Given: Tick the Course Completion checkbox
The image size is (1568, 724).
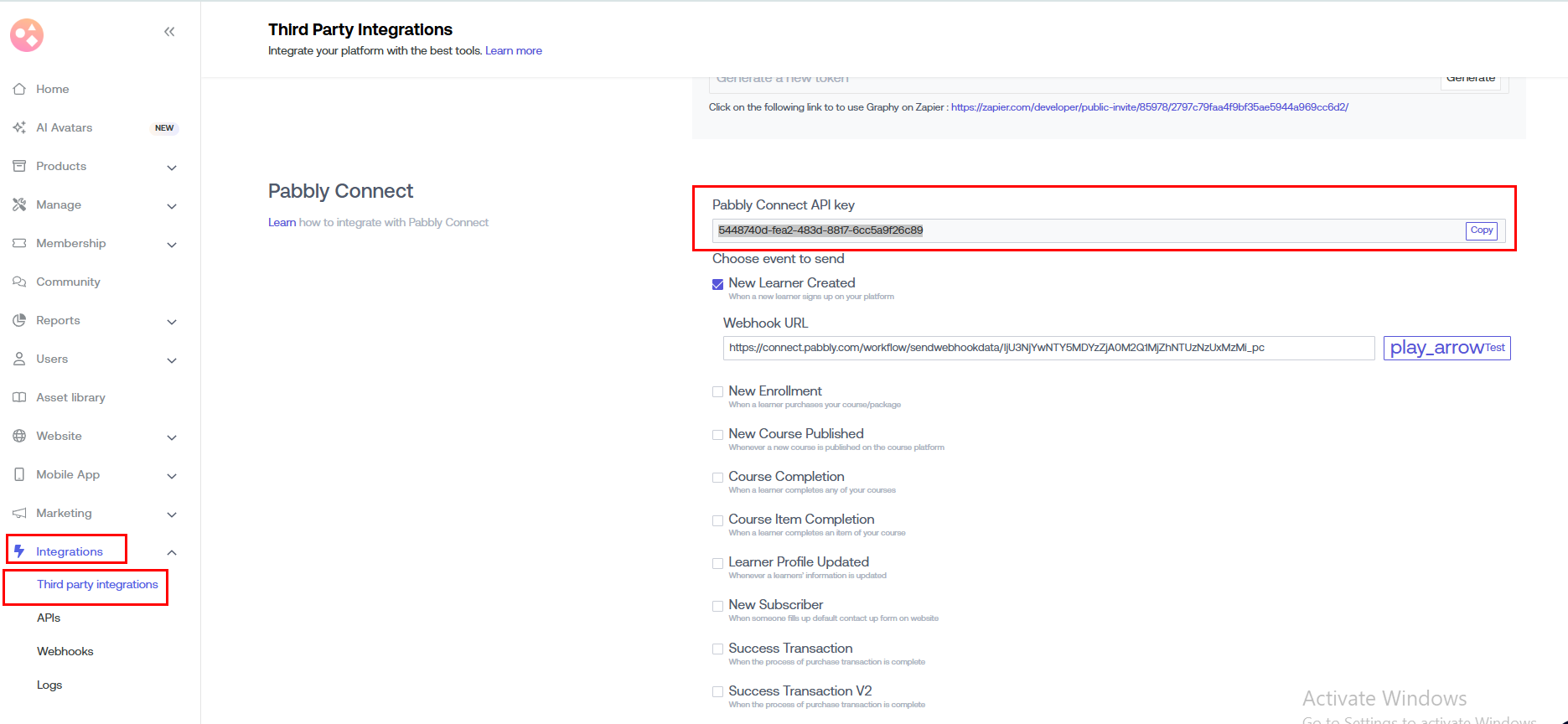Looking at the screenshot, I should 717,478.
